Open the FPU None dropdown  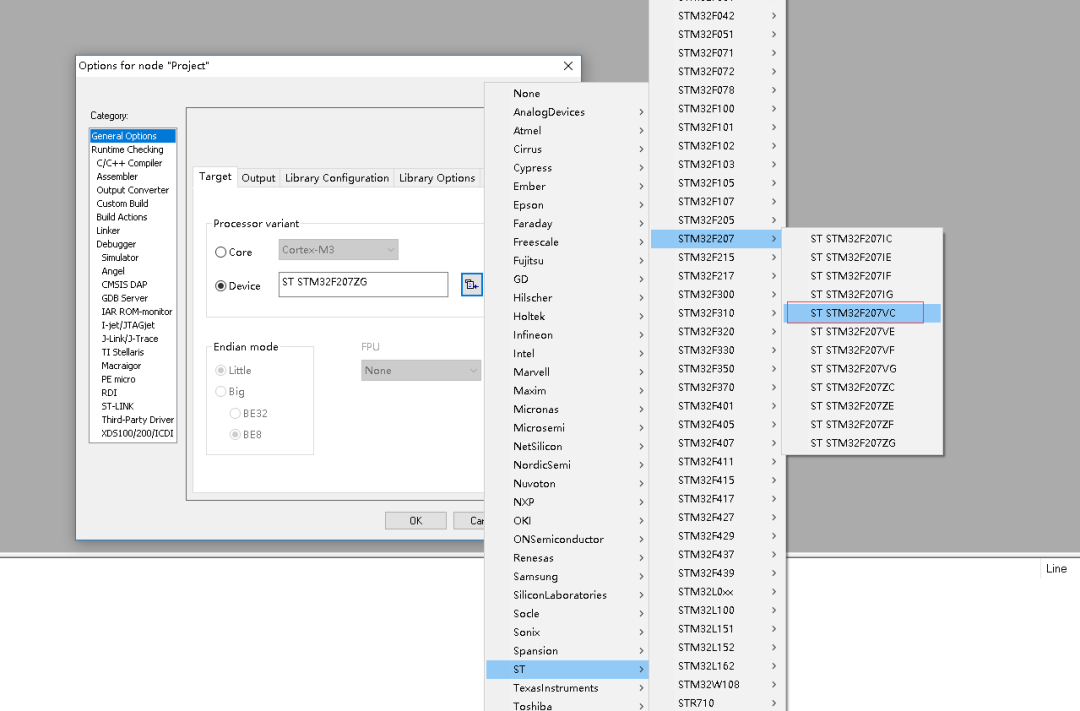(421, 371)
